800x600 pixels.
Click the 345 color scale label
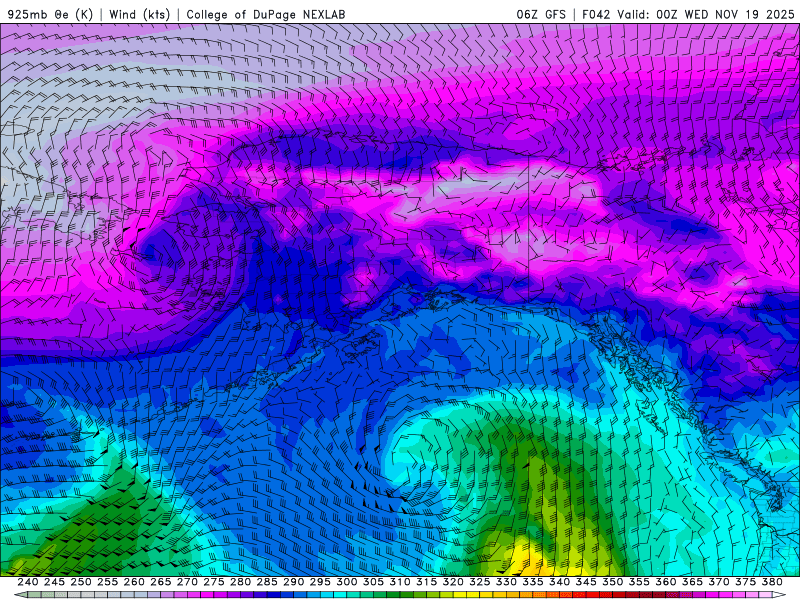pyautogui.click(x=586, y=582)
